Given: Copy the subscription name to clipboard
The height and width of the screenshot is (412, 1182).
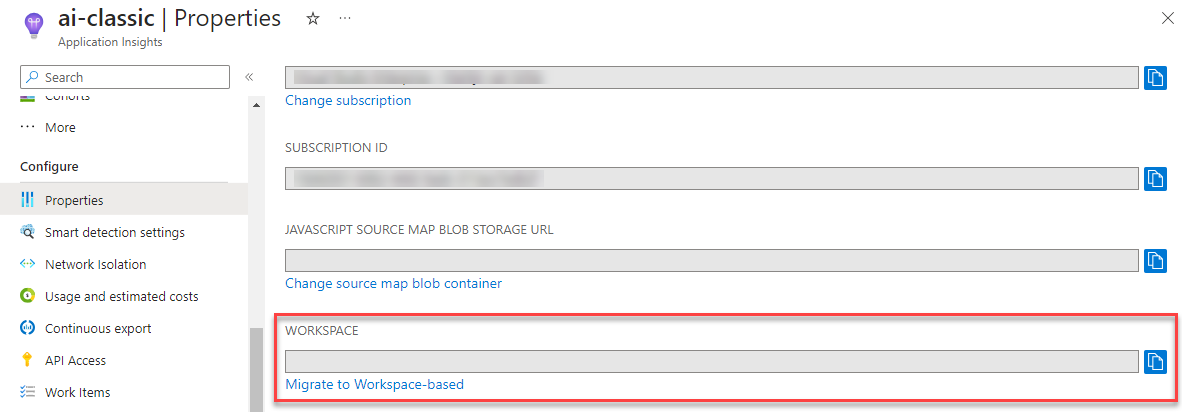Looking at the screenshot, I should pyautogui.click(x=1155, y=78).
